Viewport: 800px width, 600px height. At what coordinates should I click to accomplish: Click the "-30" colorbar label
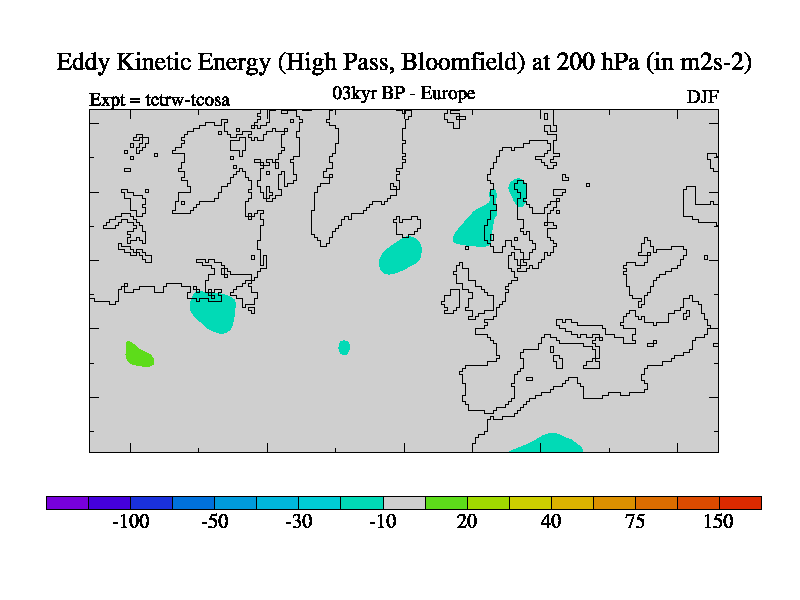pos(298,522)
